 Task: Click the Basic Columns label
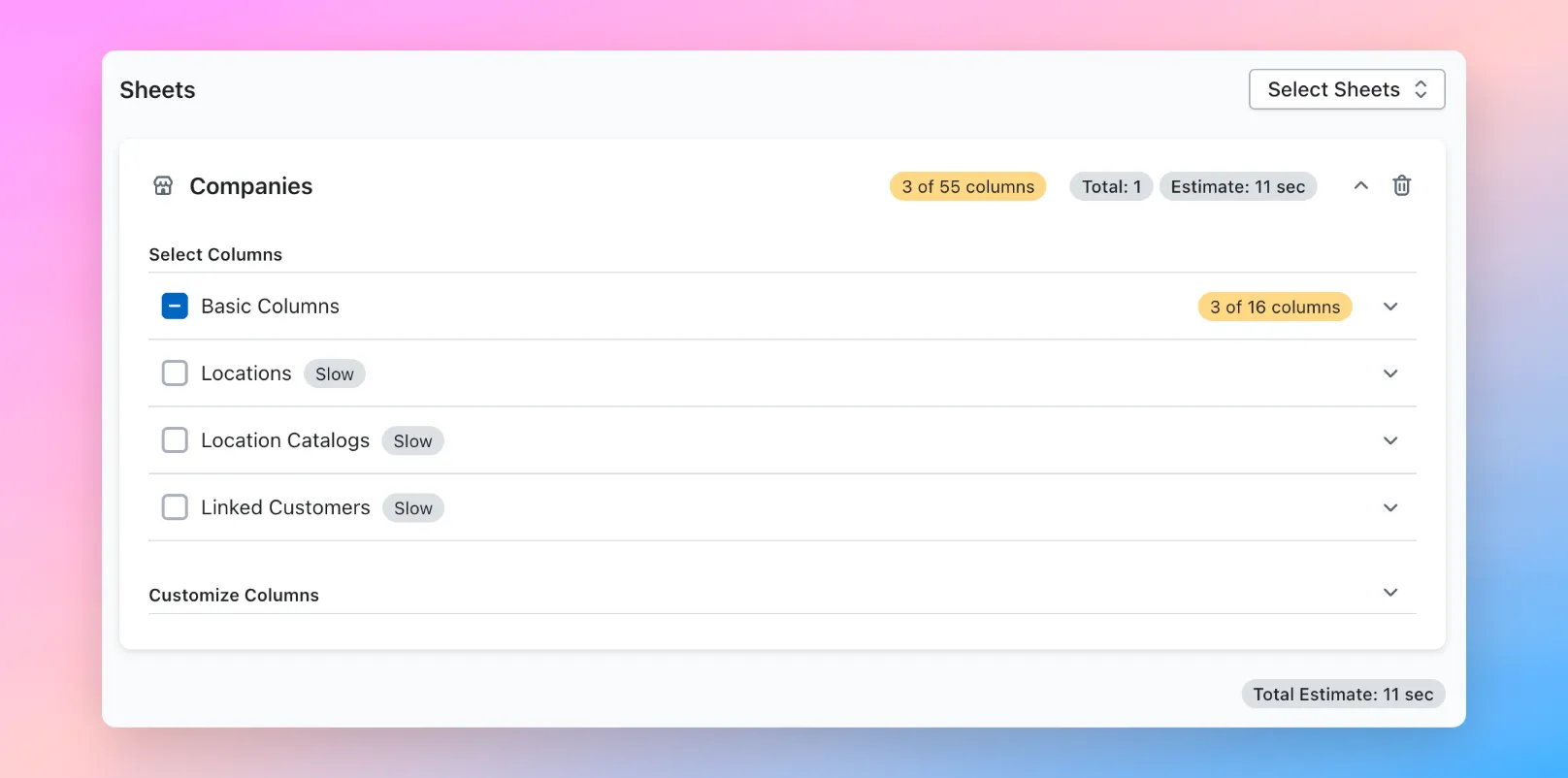click(x=270, y=307)
